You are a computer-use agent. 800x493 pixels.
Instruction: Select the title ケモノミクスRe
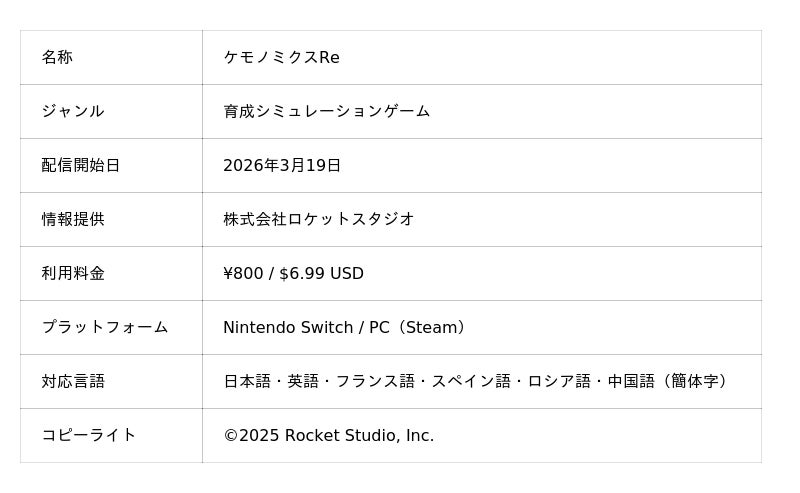click(x=281, y=58)
